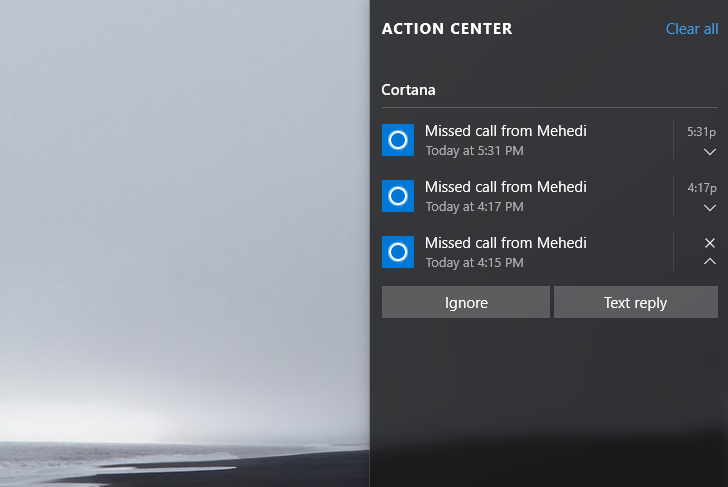This screenshot has width=728, height=487.
Task: Expand the 5:31 PM missed call notification
Action: (709, 152)
